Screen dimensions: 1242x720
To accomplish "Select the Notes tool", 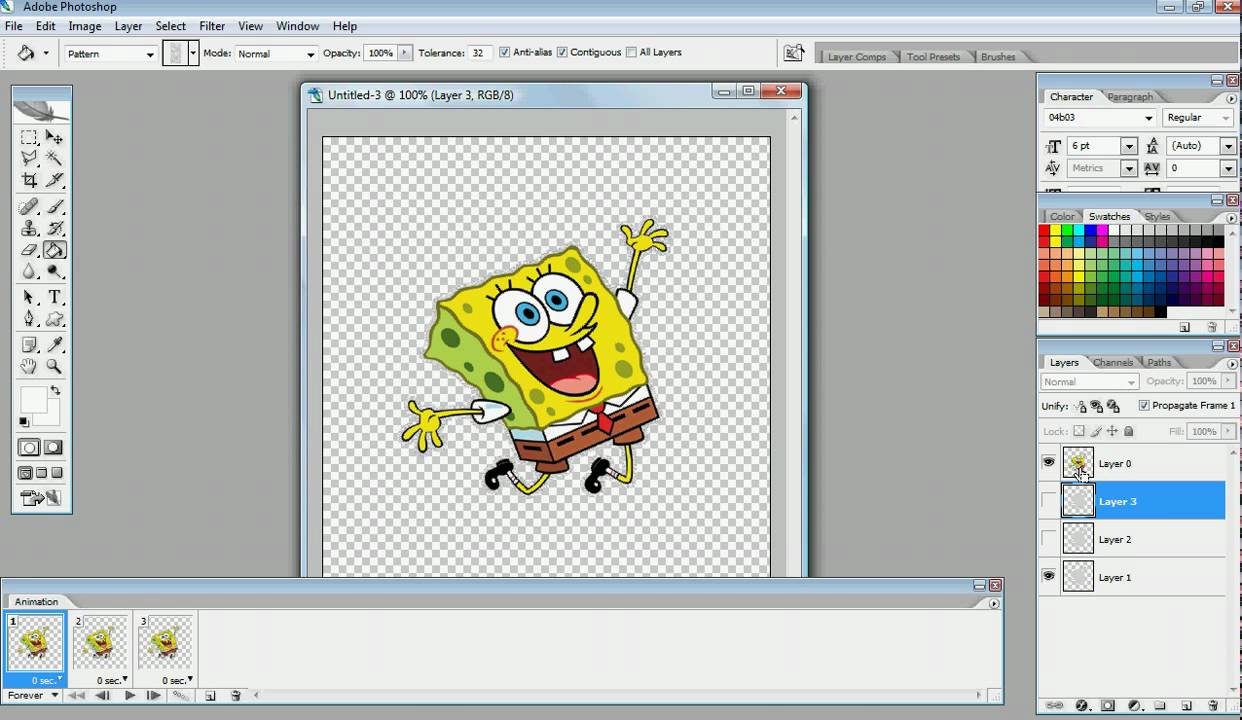I will point(29,345).
